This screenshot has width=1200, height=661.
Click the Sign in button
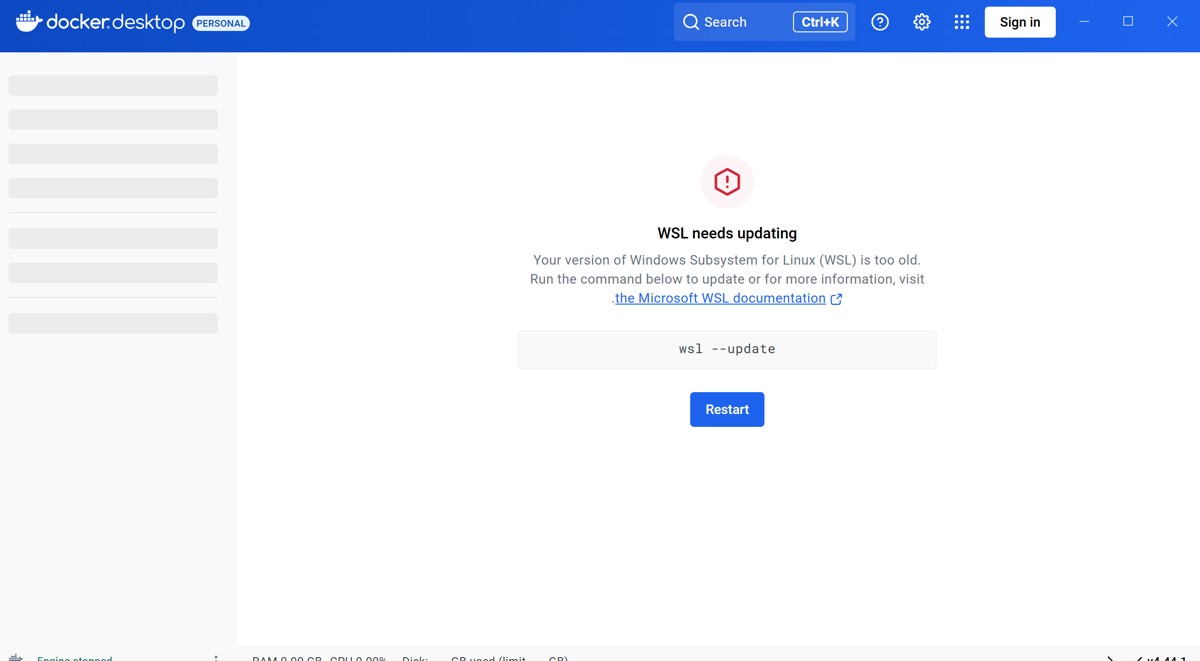(x=1020, y=22)
